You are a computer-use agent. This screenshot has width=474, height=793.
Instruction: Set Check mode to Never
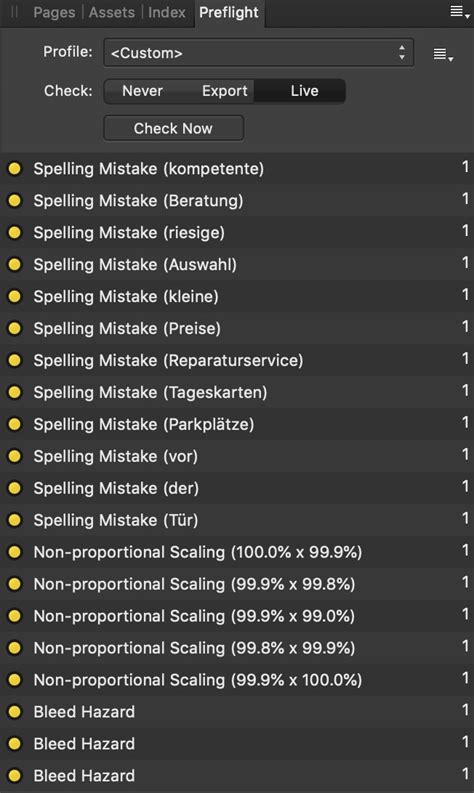click(142, 91)
